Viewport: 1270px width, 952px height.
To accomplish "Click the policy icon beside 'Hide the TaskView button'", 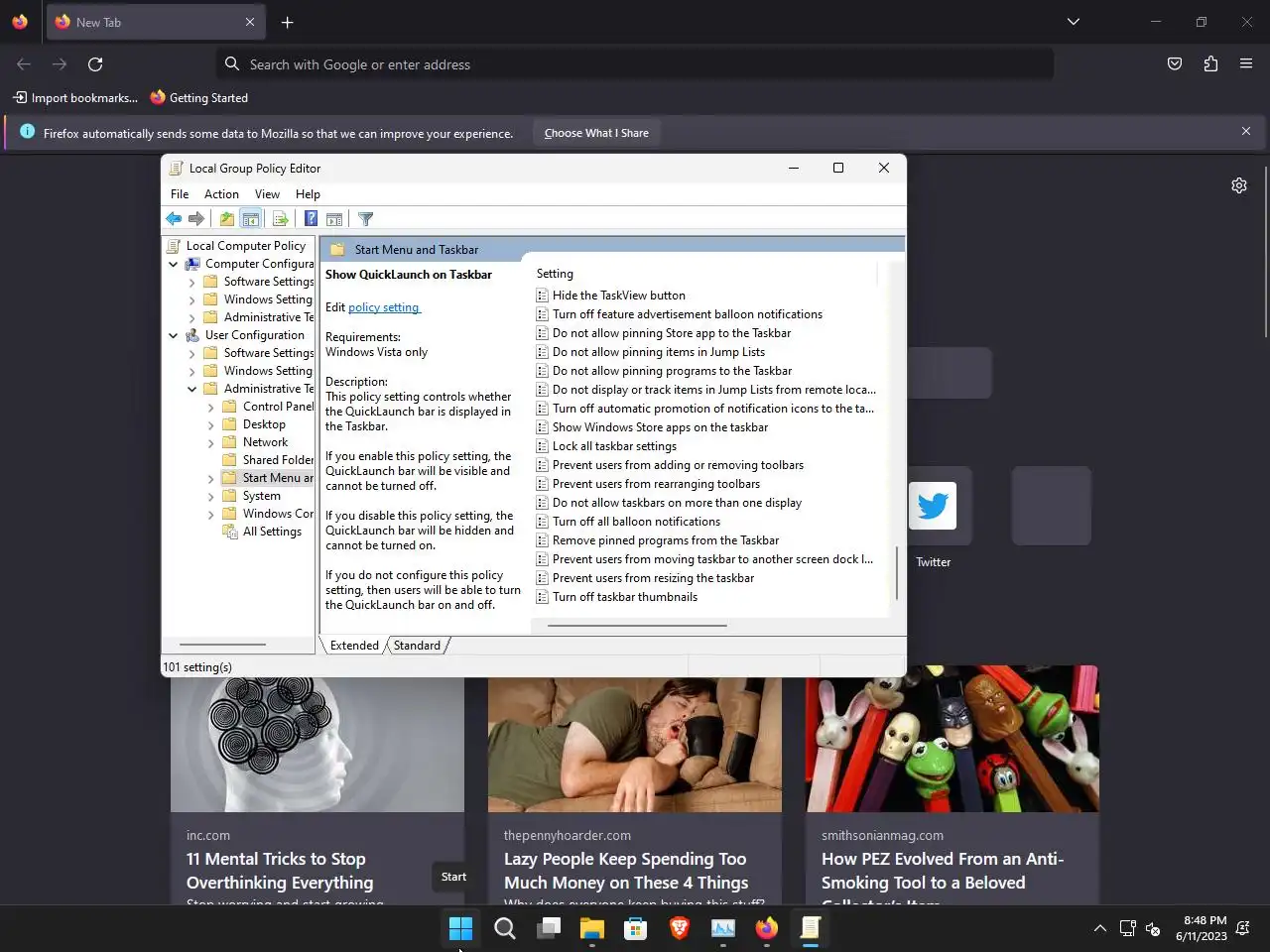I will [x=543, y=296].
